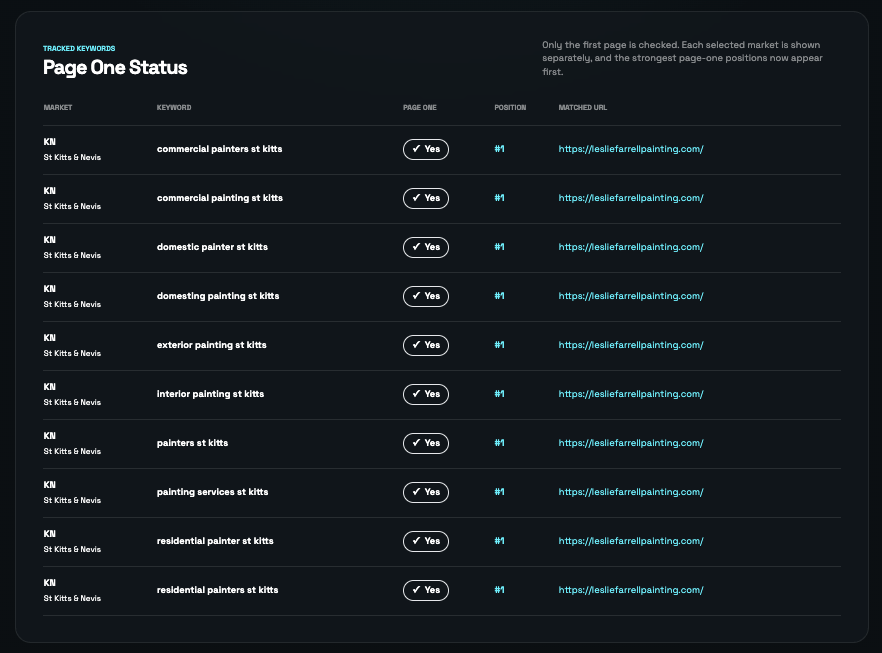
Task: Toggle the Yes pill on the painters st kitts row
Action: [425, 443]
